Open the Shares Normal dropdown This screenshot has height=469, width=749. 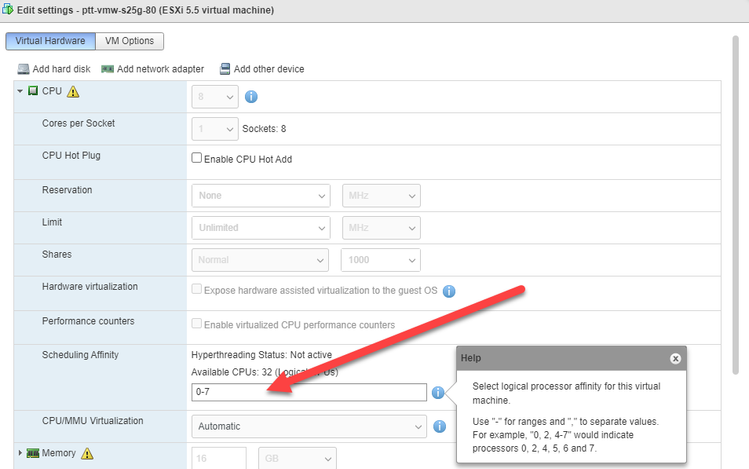(260, 260)
